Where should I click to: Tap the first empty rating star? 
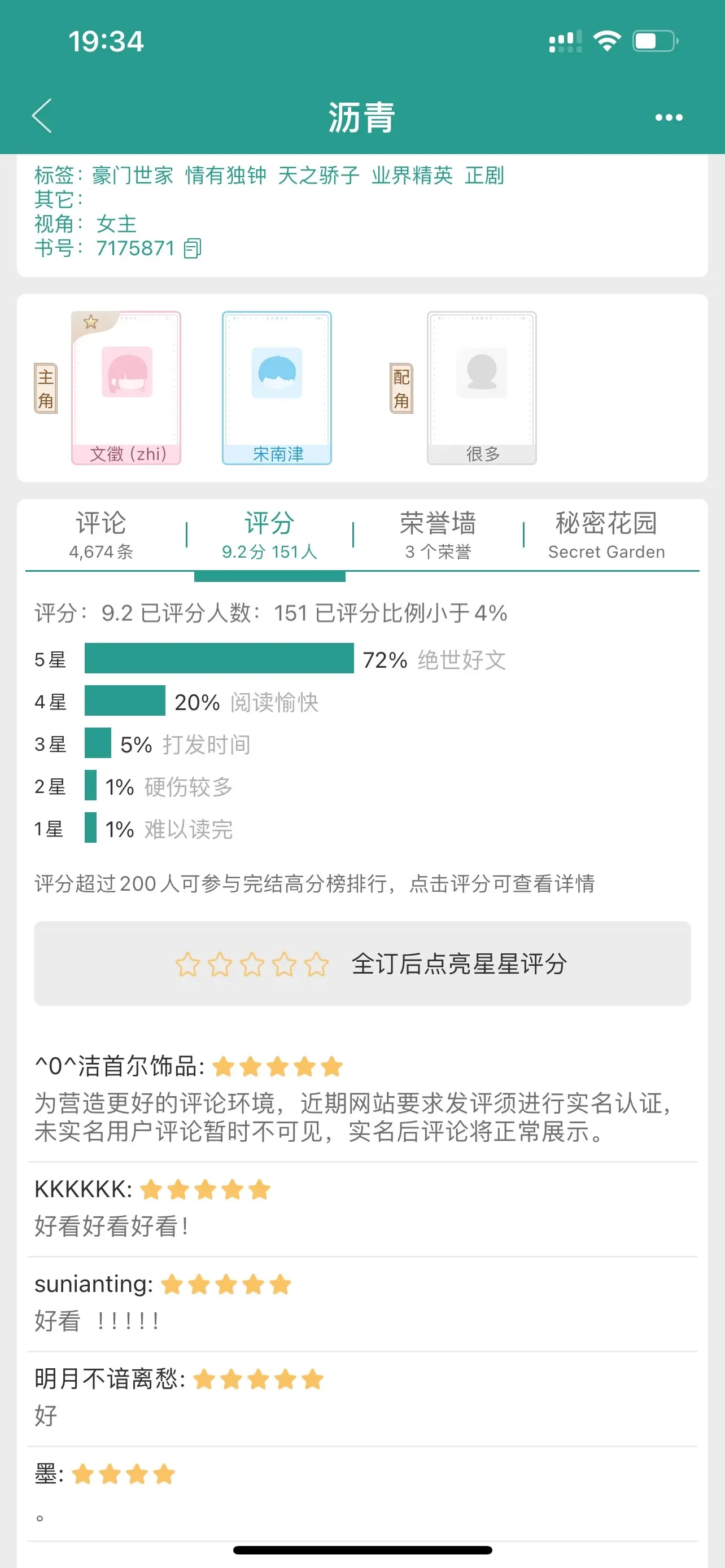[187, 964]
